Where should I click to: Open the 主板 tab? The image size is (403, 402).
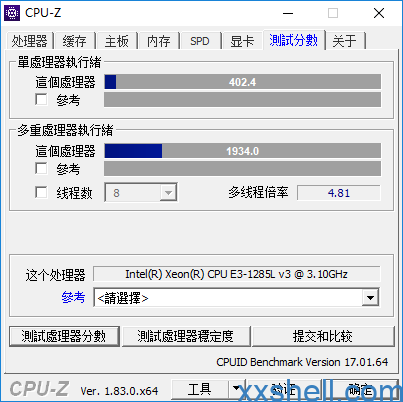[x=117, y=41]
